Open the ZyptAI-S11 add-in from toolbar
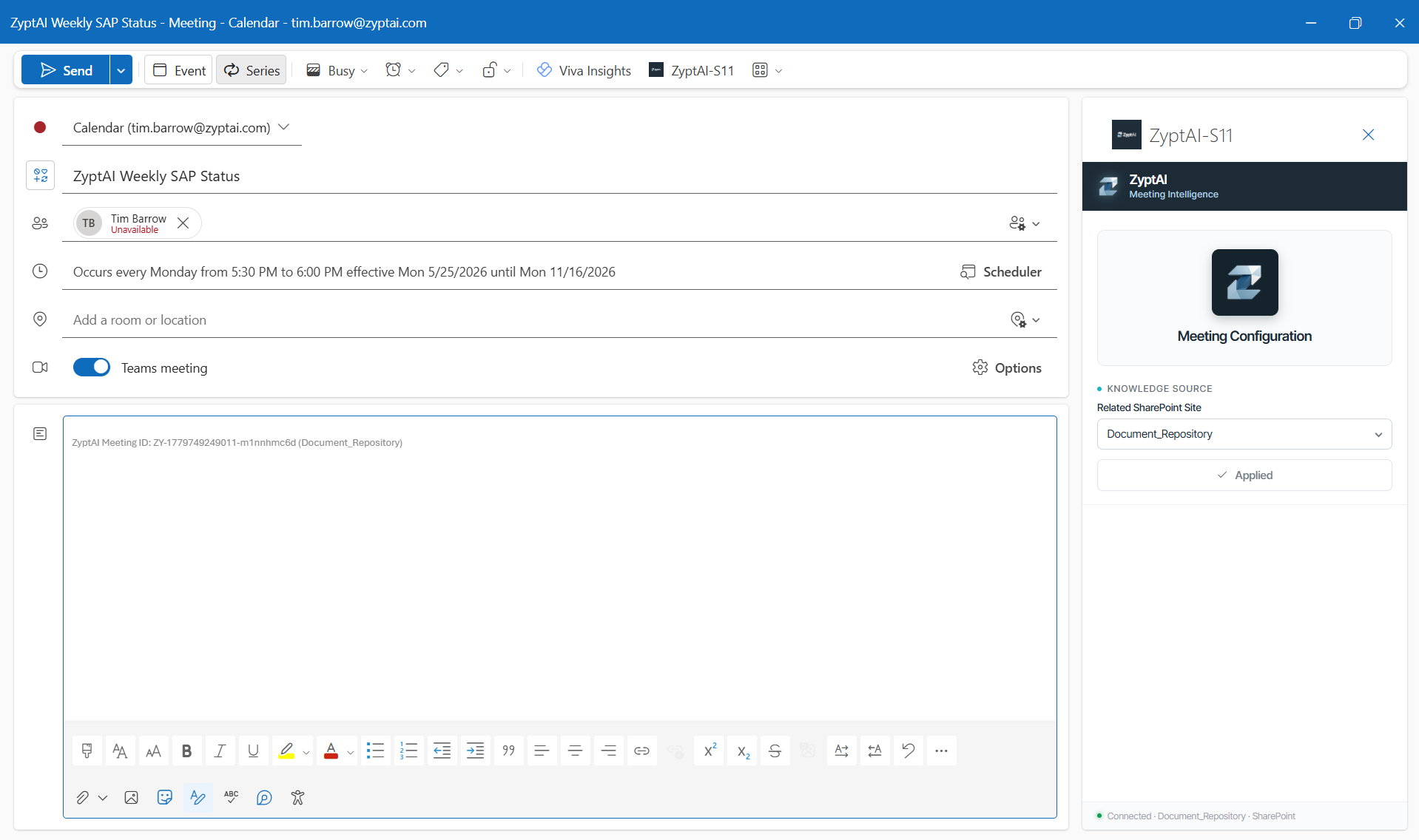The width and height of the screenshot is (1419, 840). [691, 70]
